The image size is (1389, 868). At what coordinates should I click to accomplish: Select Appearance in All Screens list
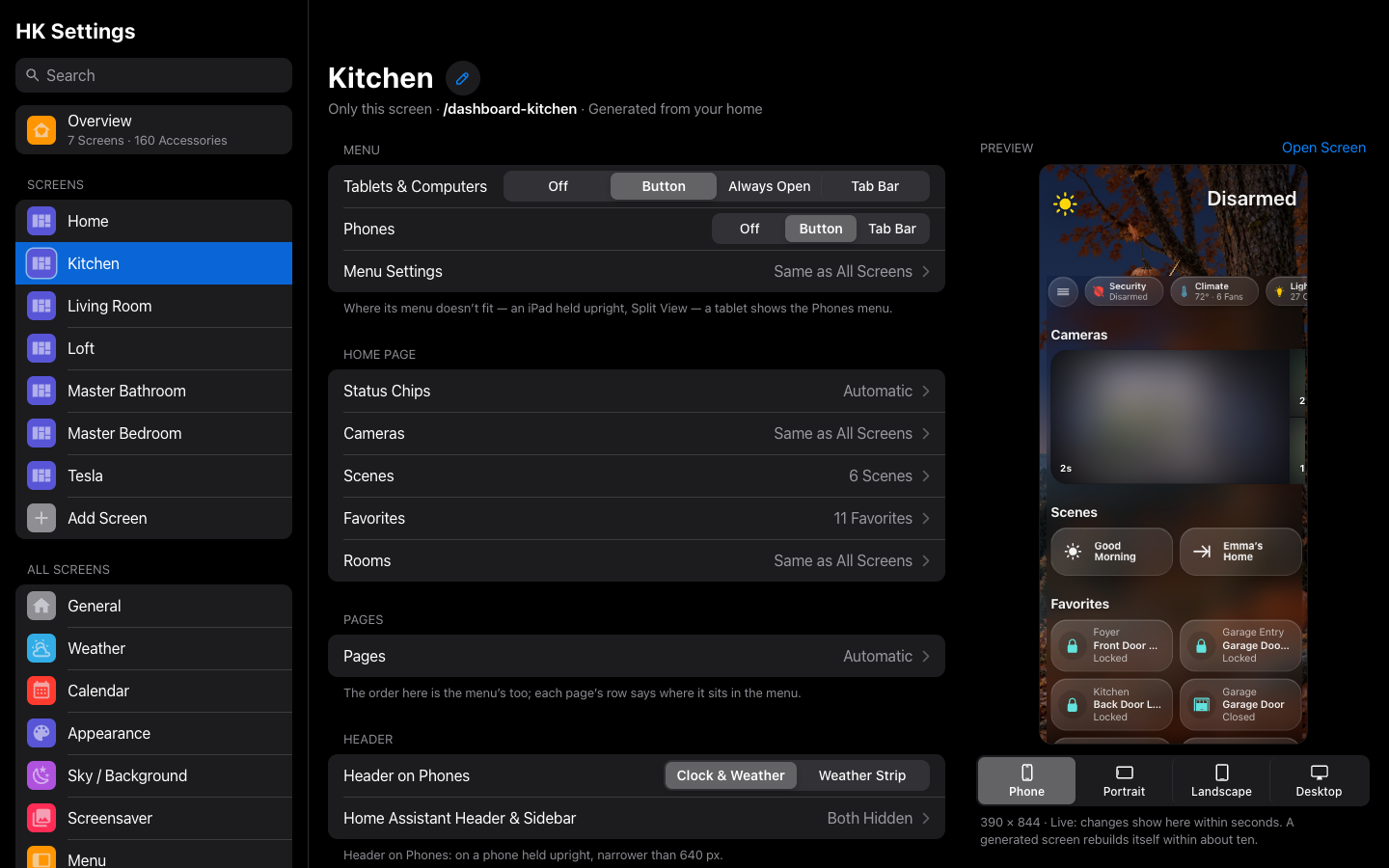click(153, 733)
